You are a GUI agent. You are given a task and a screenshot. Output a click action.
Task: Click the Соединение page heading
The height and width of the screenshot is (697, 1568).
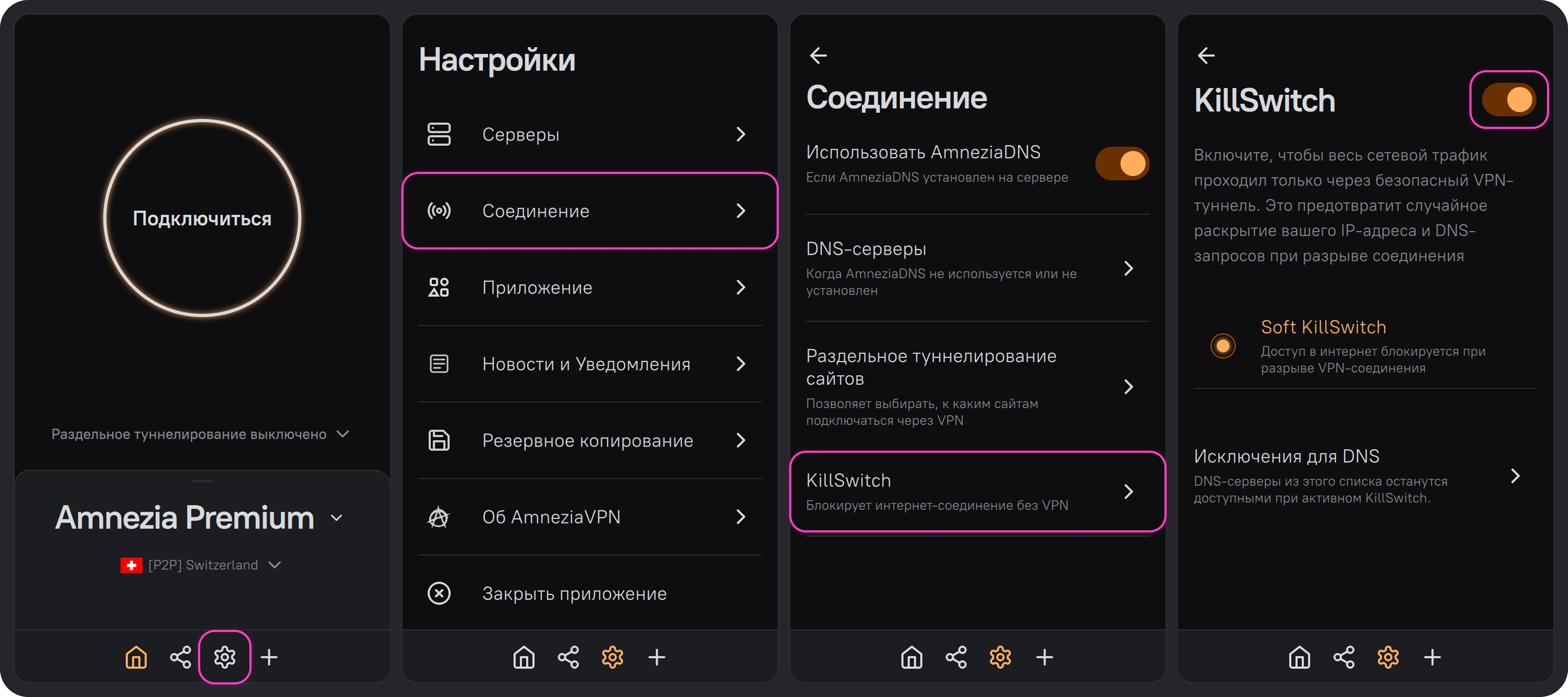[896, 98]
